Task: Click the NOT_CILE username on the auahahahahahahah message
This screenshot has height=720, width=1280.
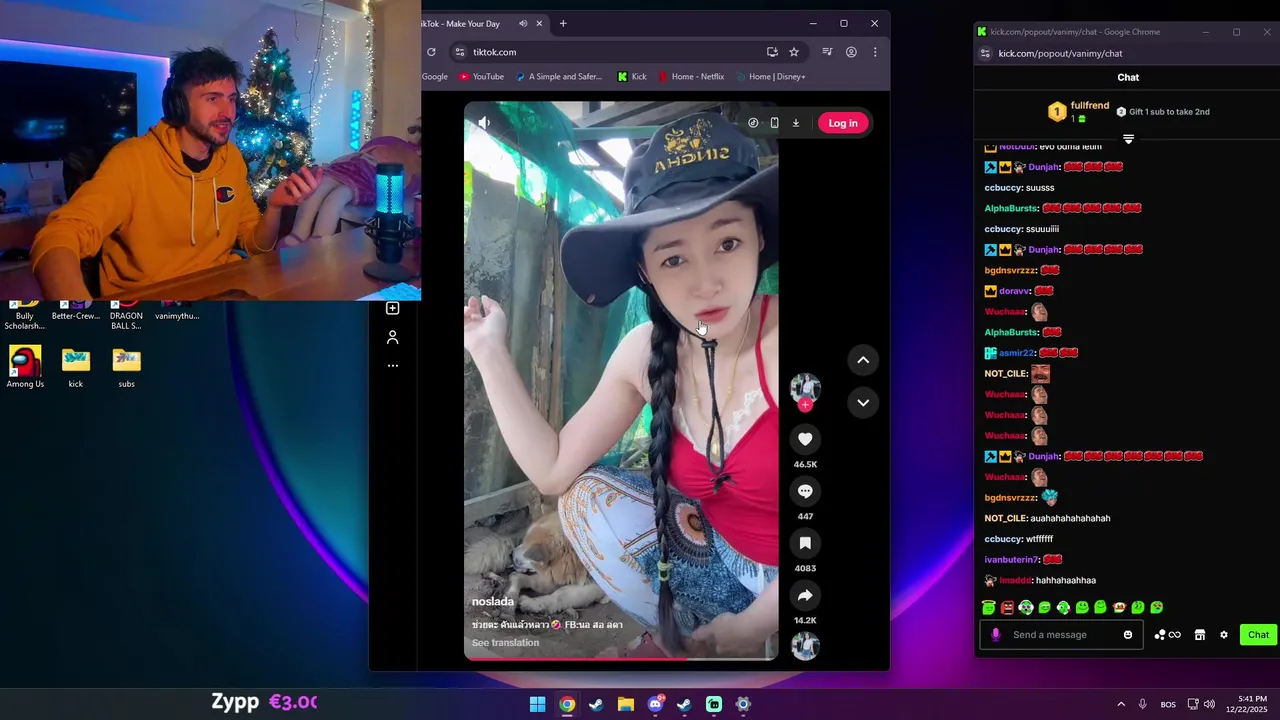Action: [x=1006, y=518]
